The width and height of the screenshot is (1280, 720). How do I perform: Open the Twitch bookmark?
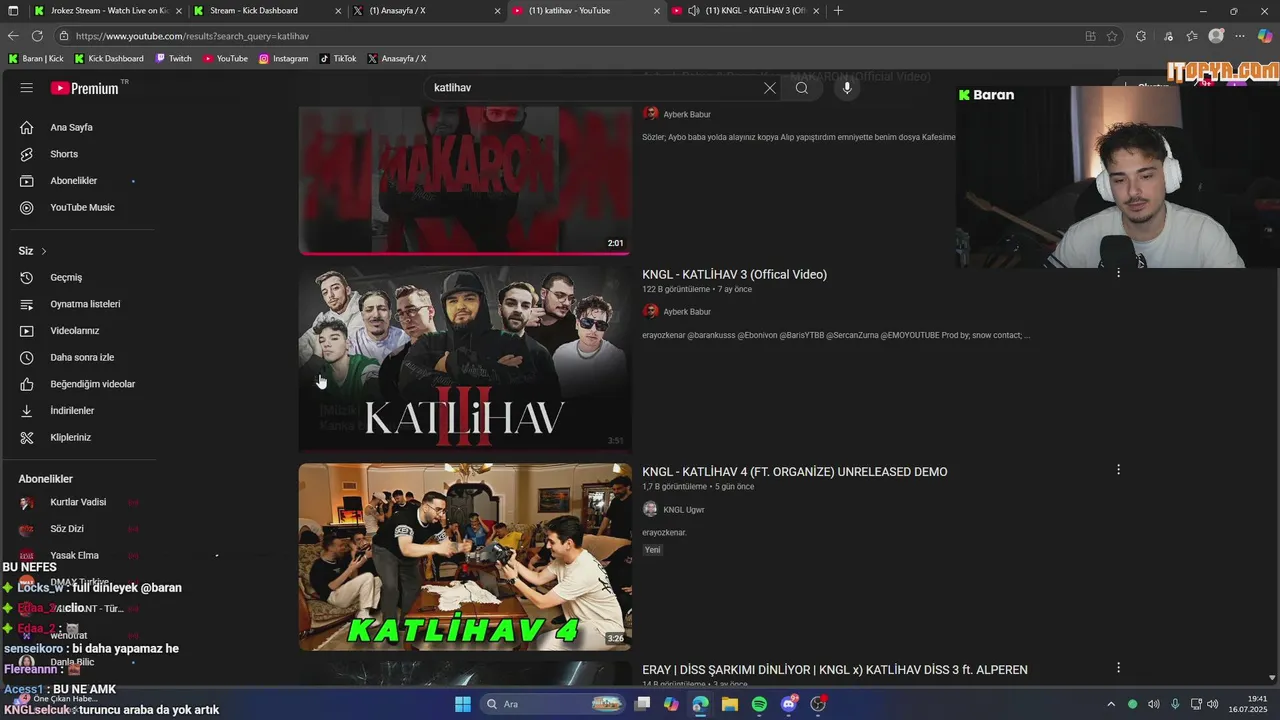pyautogui.click(x=174, y=58)
